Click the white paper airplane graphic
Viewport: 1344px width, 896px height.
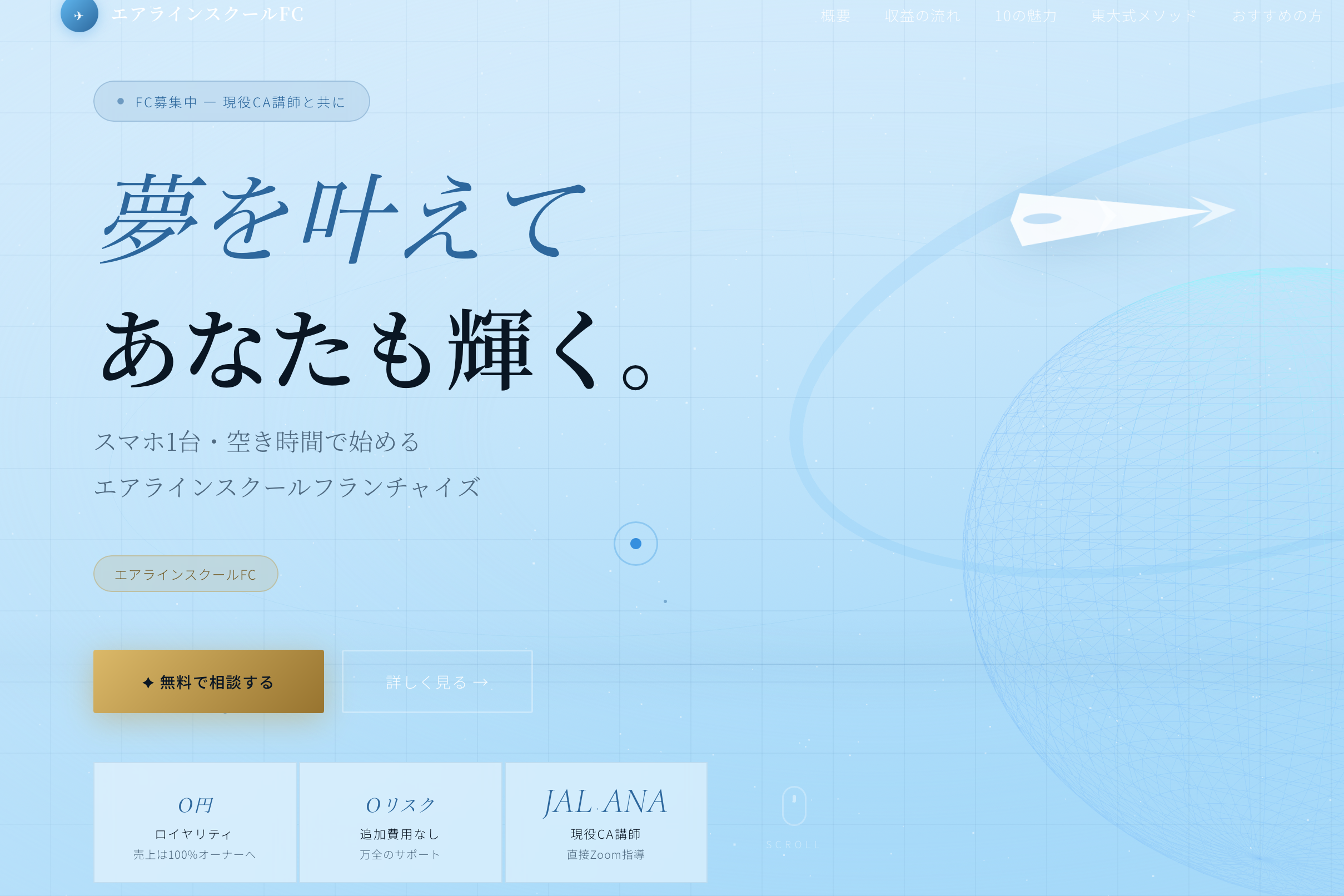coord(1123,220)
